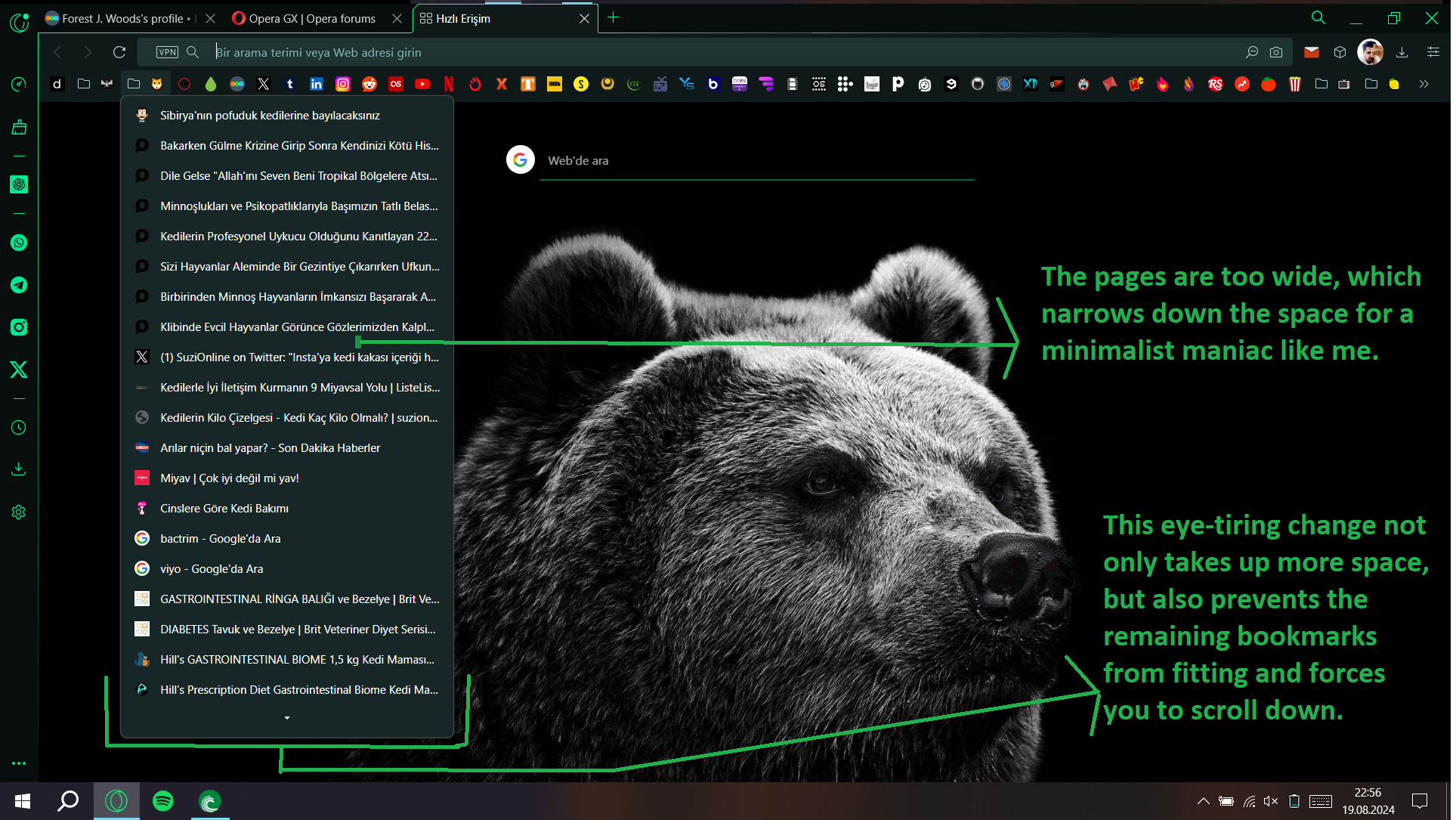
Task: Search tabs with top-right magnifier
Action: pos(1318,17)
